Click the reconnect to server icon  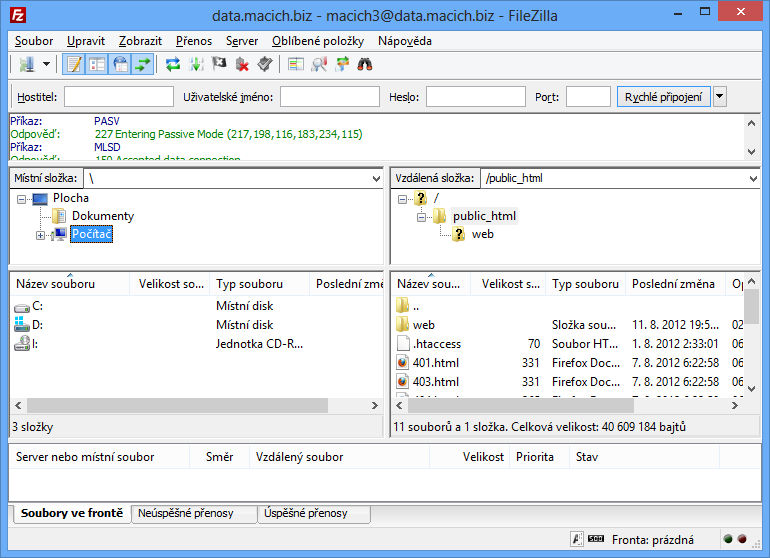[264, 64]
